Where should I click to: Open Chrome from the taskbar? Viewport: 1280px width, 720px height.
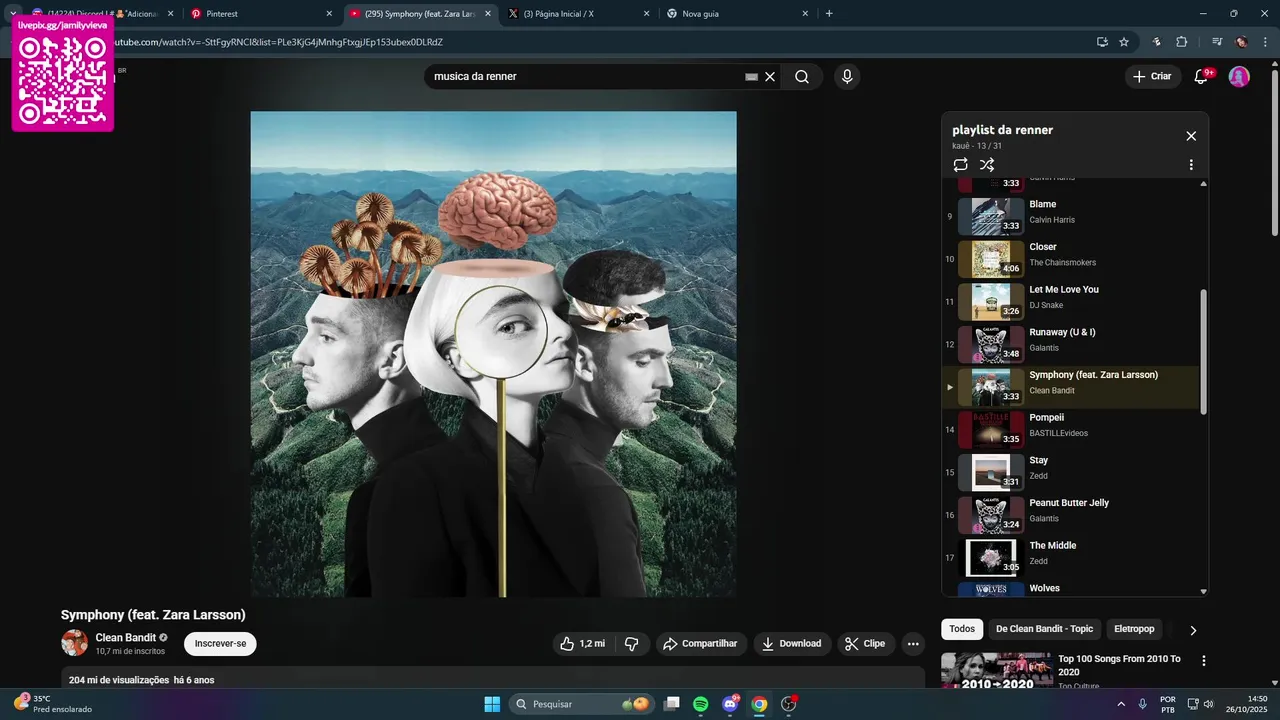759,704
